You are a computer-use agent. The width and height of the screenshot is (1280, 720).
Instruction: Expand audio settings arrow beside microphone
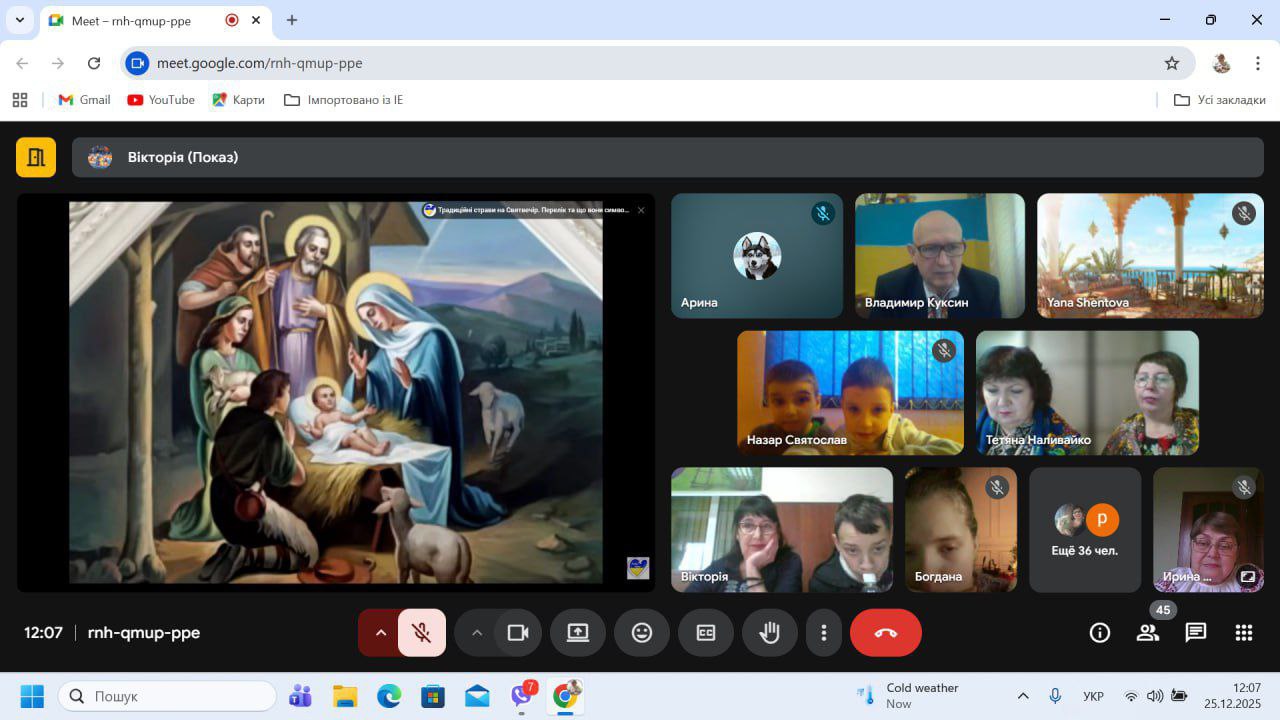point(380,633)
